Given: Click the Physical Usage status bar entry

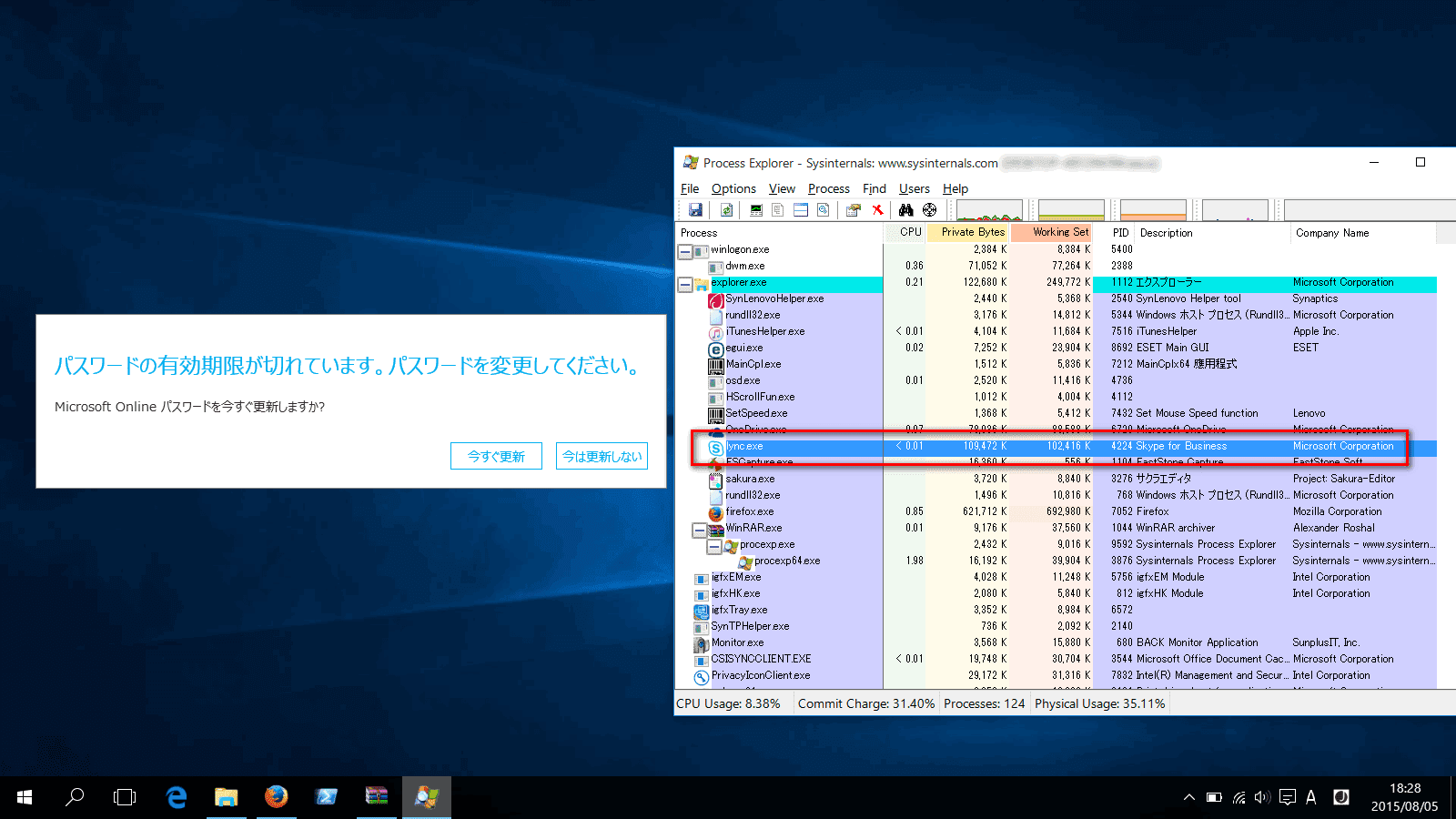Looking at the screenshot, I should click(x=1099, y=703).
